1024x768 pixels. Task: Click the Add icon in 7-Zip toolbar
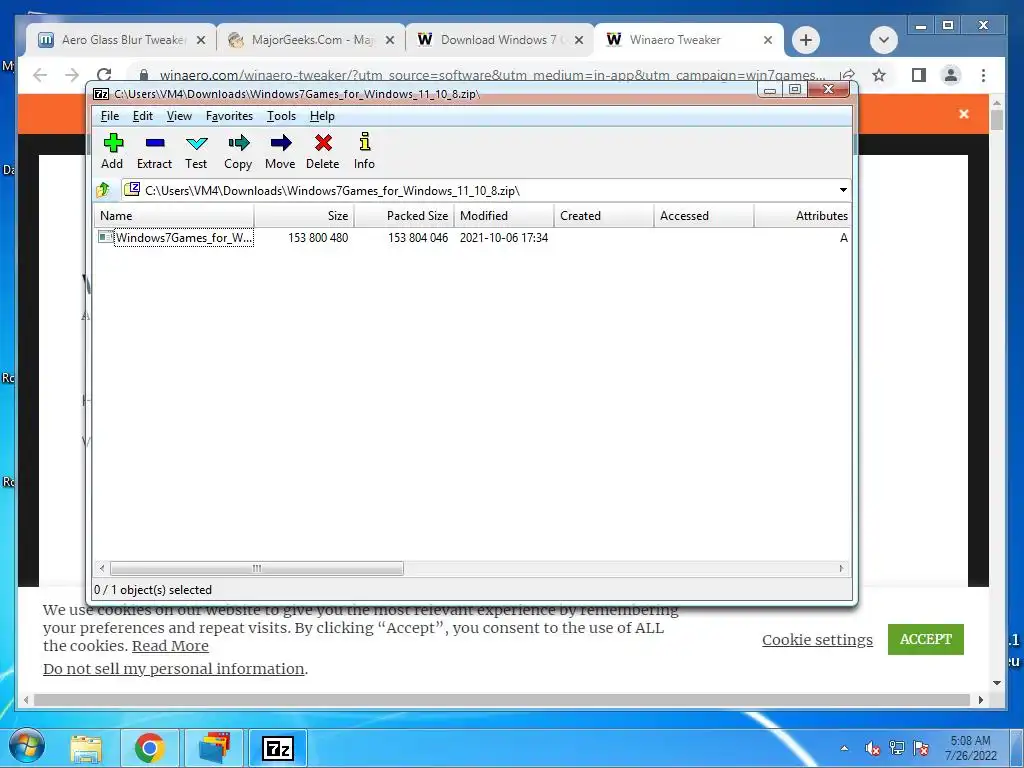[112, 152]
